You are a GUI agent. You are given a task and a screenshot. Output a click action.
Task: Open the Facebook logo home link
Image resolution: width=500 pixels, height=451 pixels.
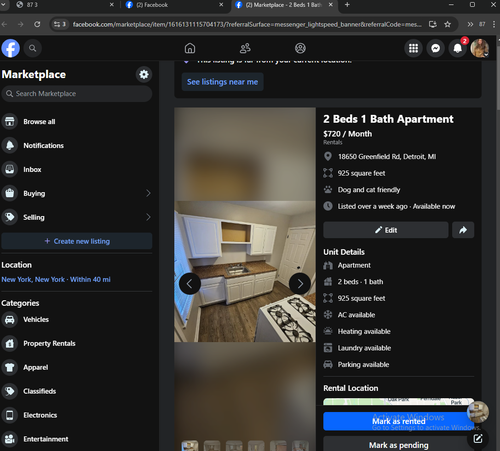[x=10, y=48]
